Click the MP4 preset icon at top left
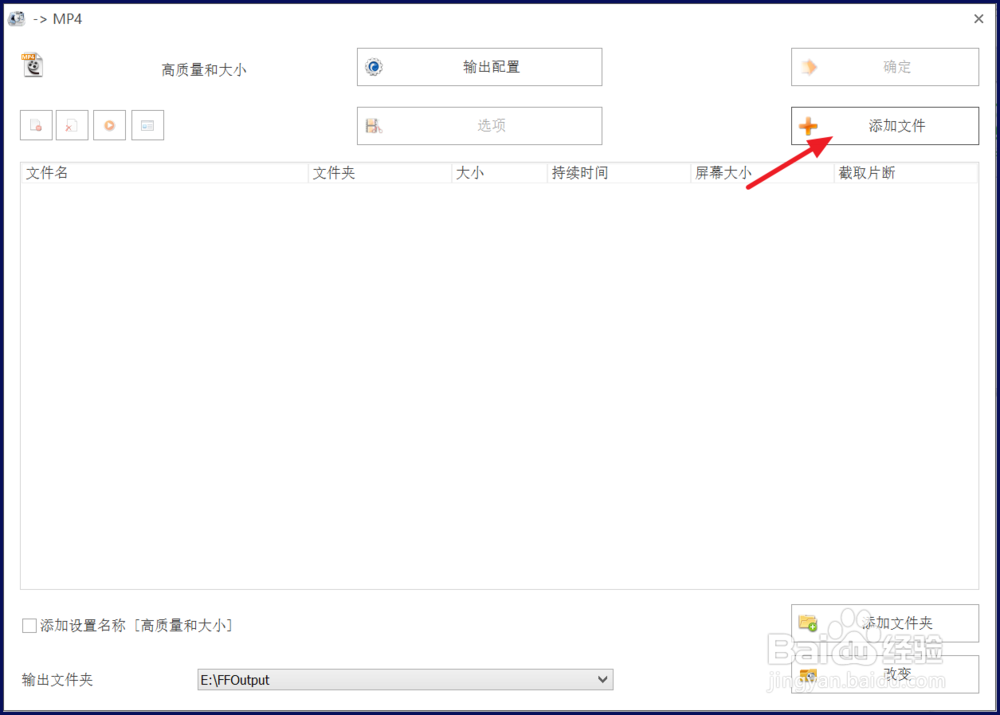 click(x=30, y=65)
